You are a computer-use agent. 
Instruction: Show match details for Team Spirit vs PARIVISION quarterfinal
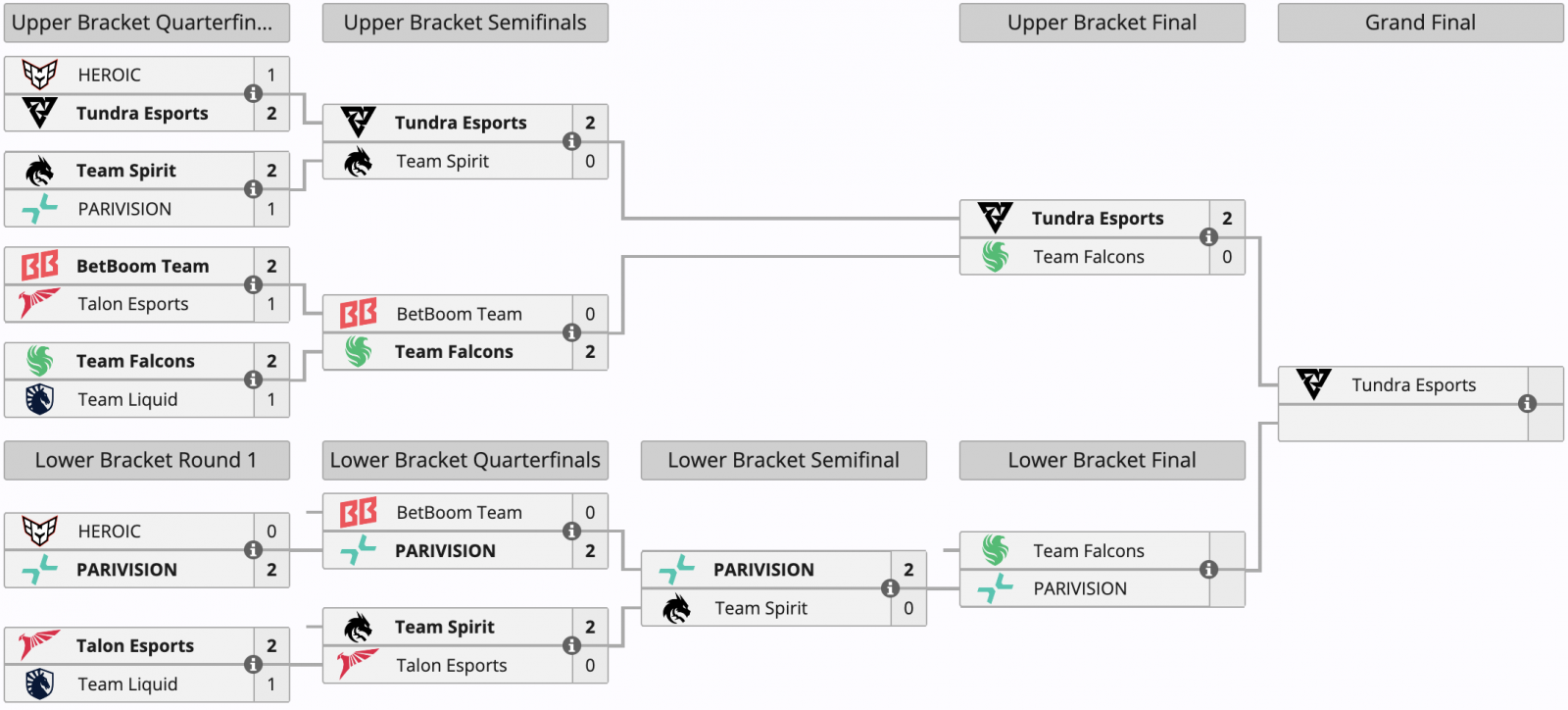pos(253,189)
